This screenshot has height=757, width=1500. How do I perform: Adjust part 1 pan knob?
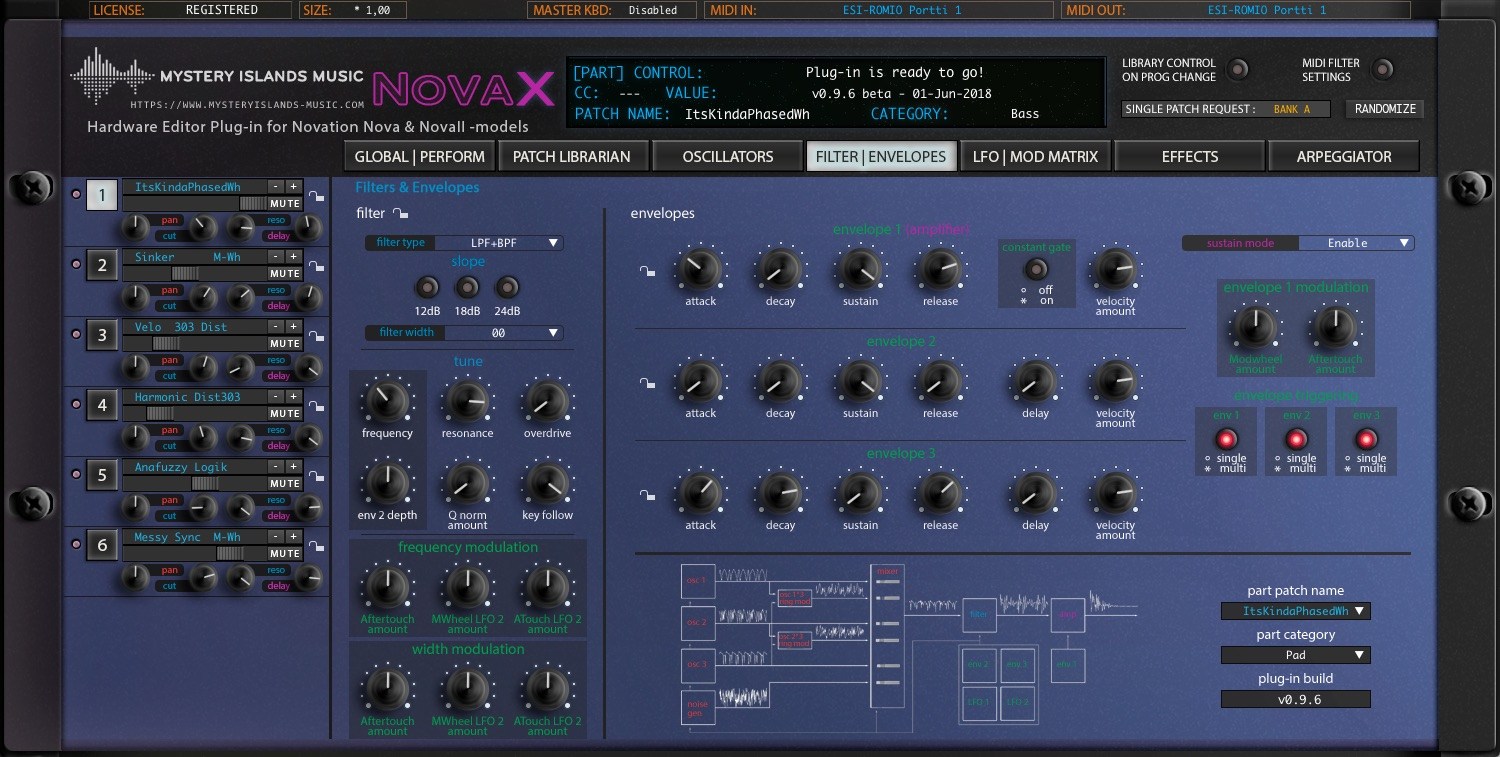[137, 227]
